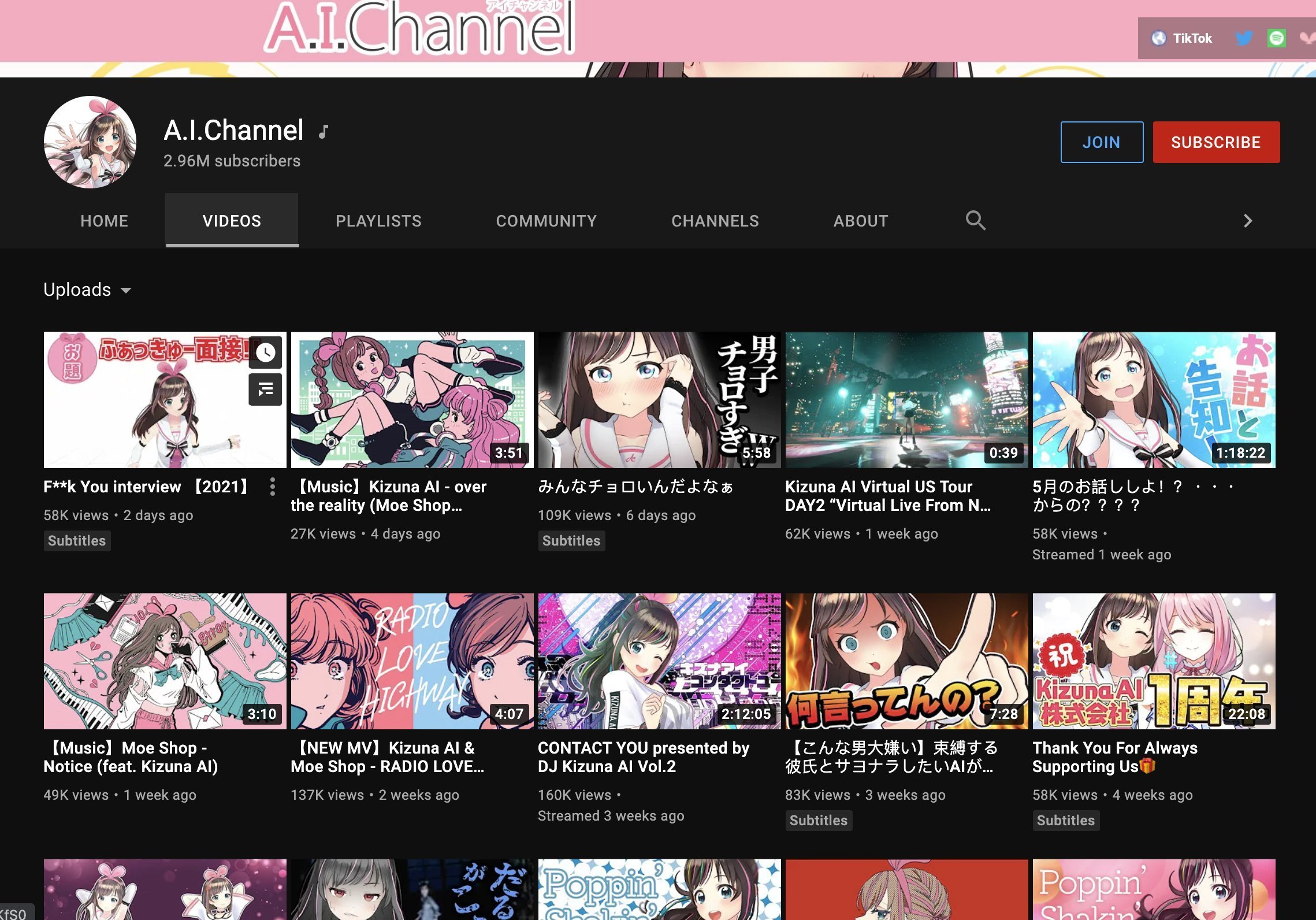Screen dimensions: 1316x920
Task: Open the Kizuna AI Virtual US Tour 0:39 thumbnail
Action: pyautogui.click(x=907, y=400)
